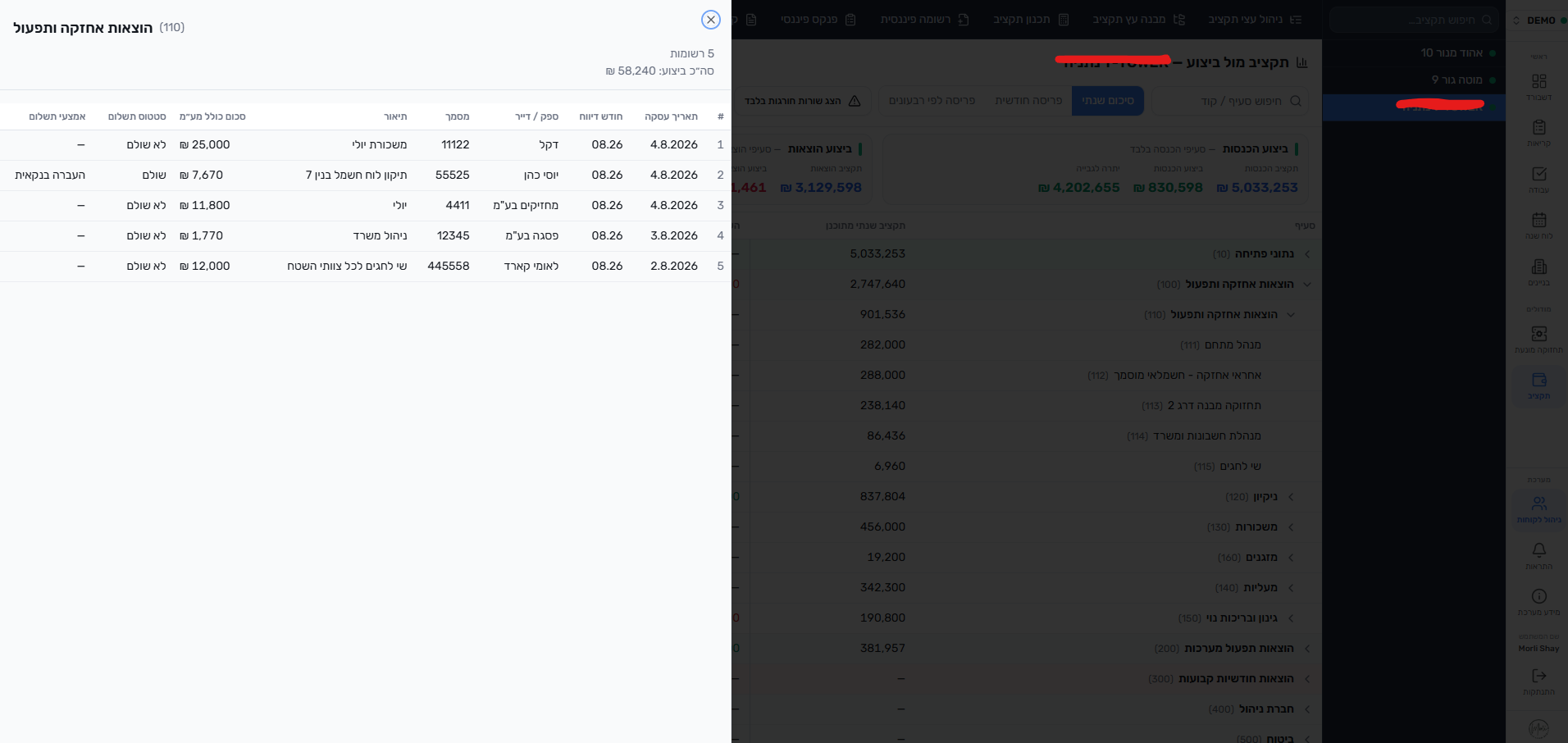The image size is (1568, 743).
Task: Focus the חיפוש תקציב search field
Action: (1415, 20)
